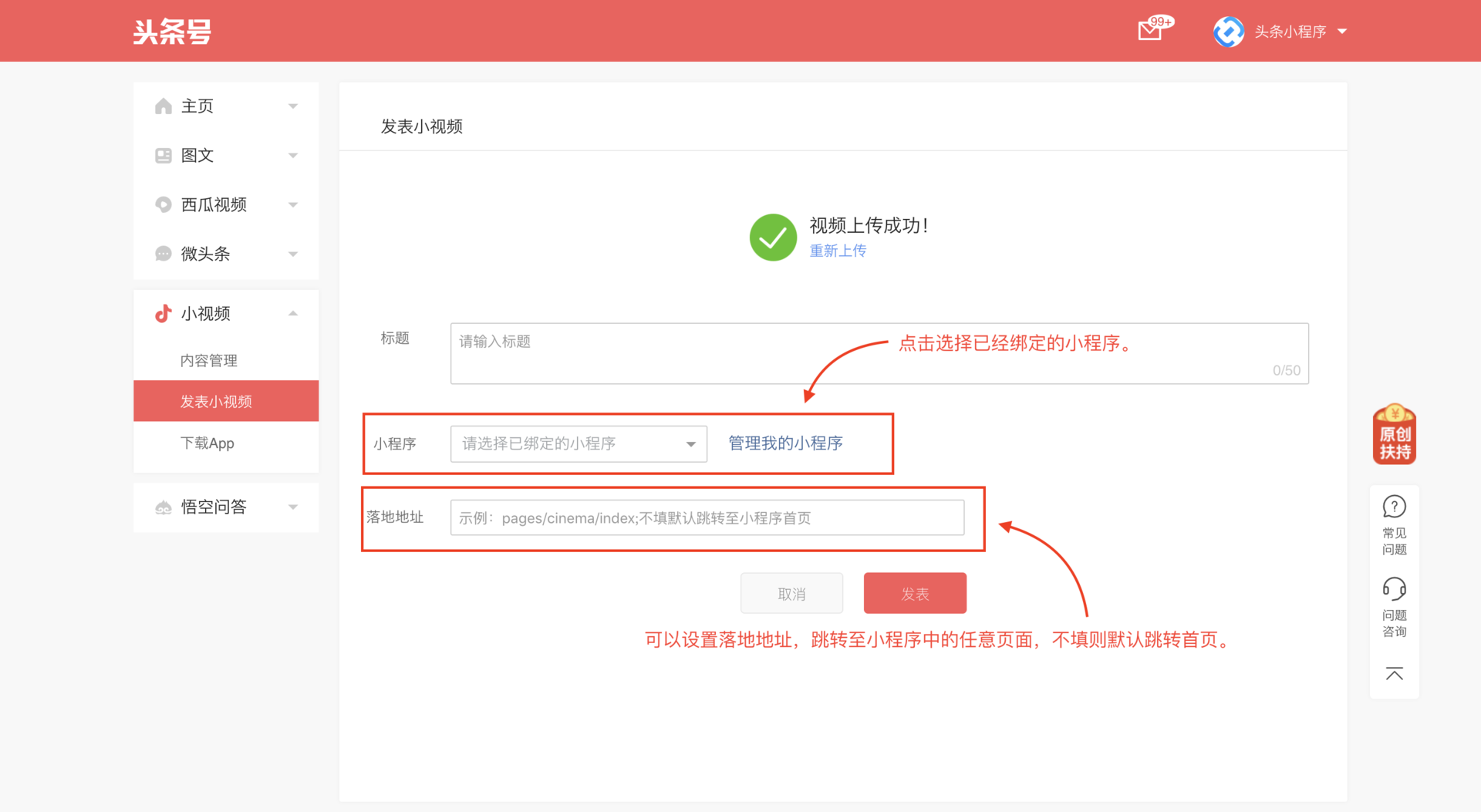Focus the 请输入标题 title field
Viewport: 1481px width, 812px height.
[x=879, y=353]
